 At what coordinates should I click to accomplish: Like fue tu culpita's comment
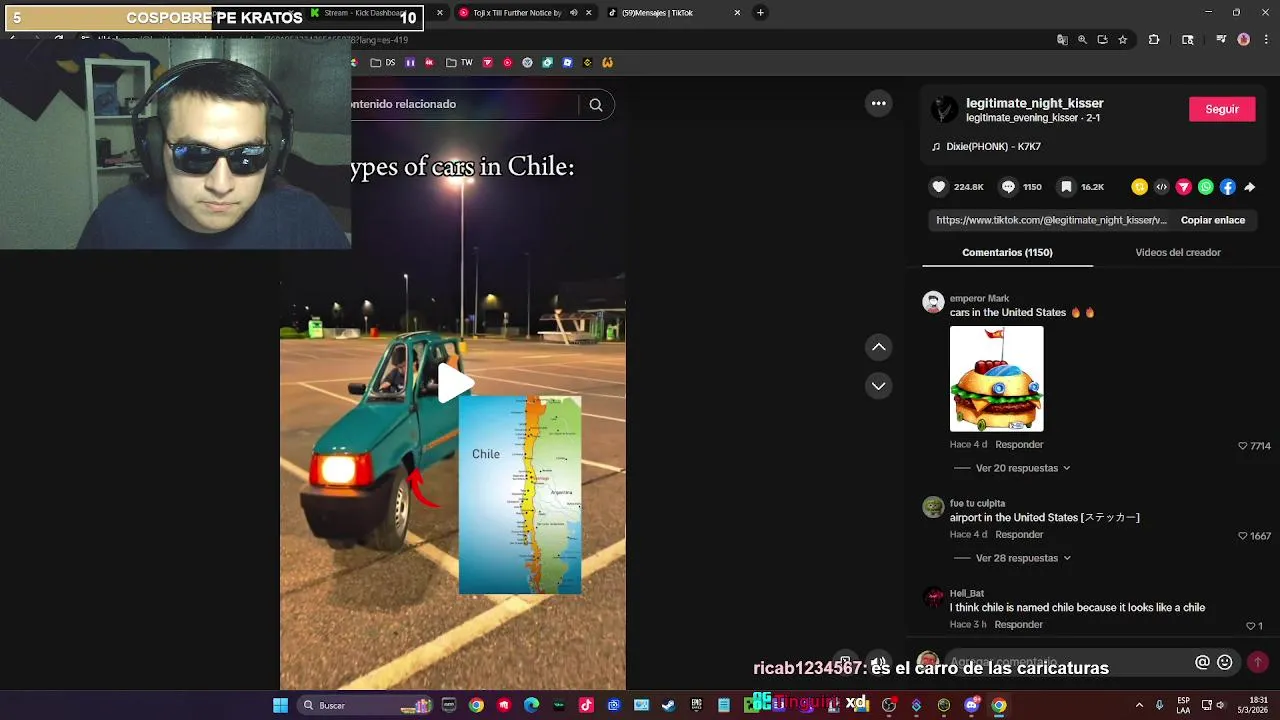click(1243, 536)
